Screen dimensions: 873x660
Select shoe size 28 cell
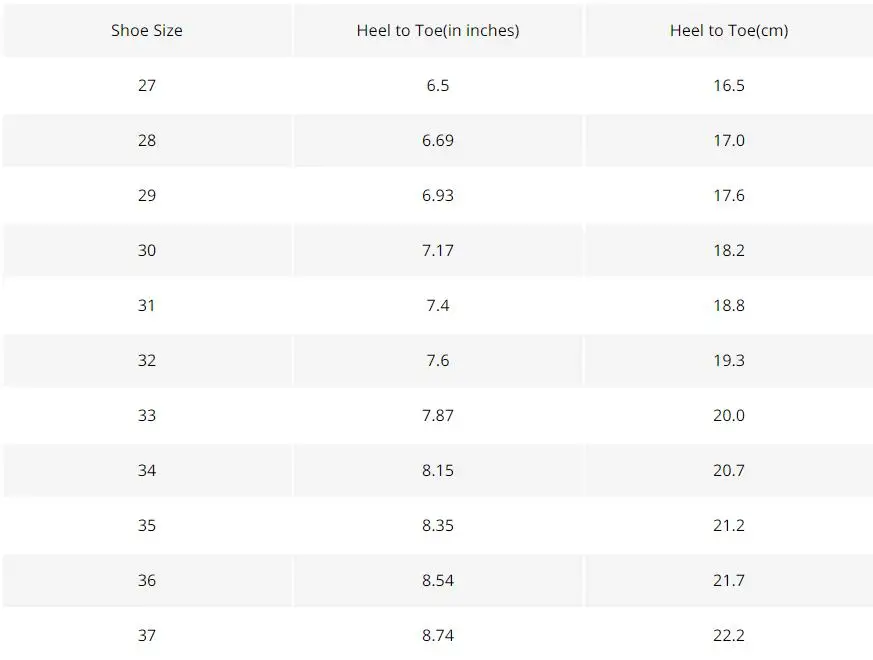146,140
